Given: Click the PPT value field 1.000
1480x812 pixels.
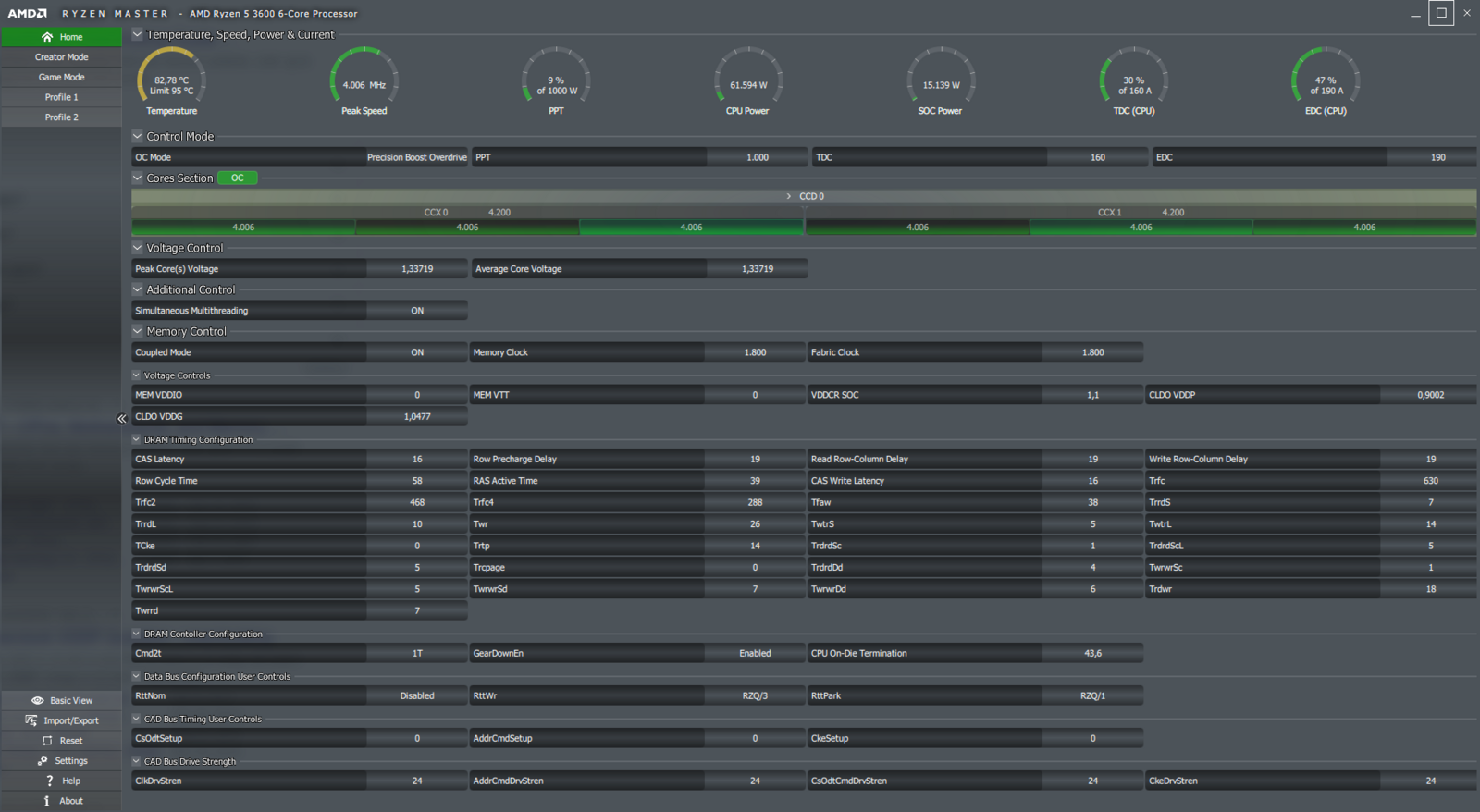Looking at the screenshot, I should tap(758, 157).
